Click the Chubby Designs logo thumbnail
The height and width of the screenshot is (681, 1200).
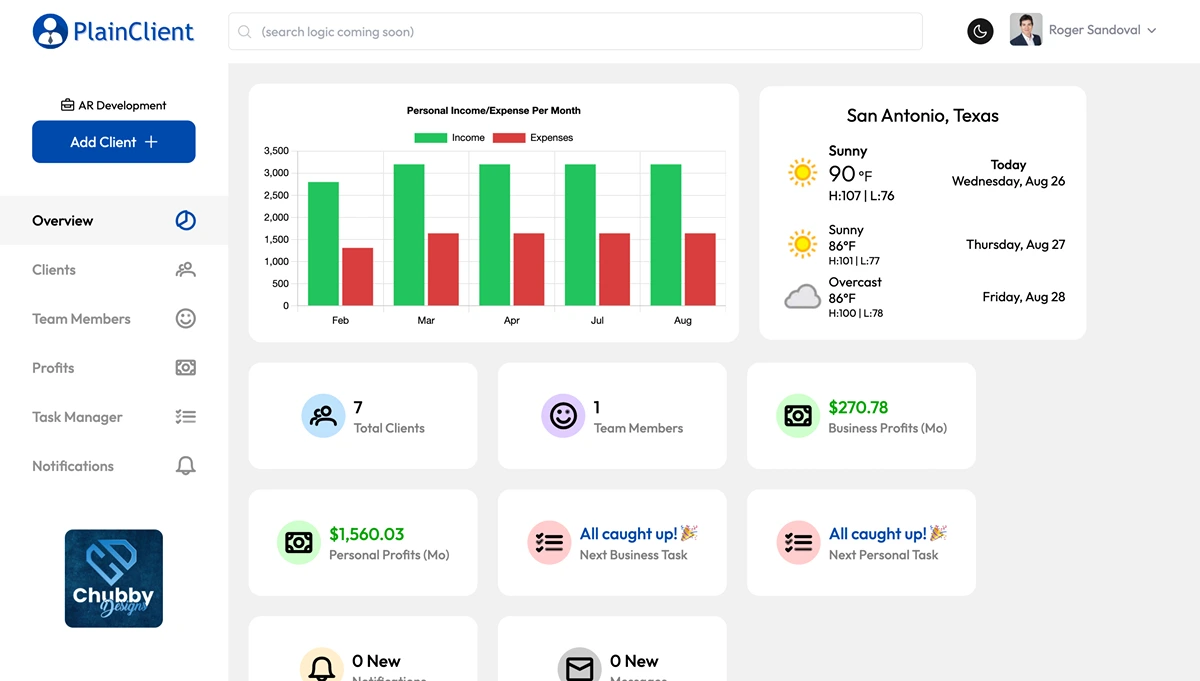click(x=114, y=578)
